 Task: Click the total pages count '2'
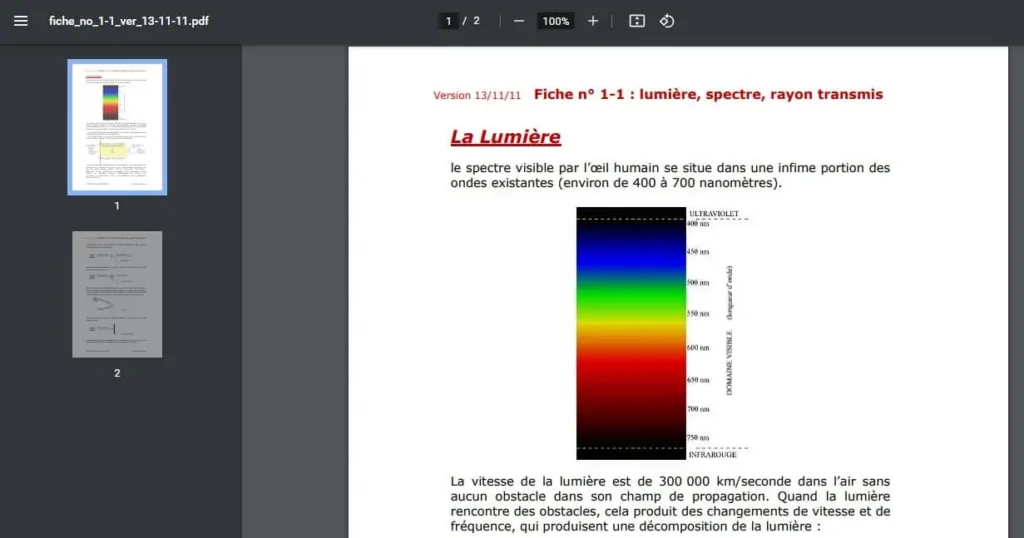[x=477, y=21]
